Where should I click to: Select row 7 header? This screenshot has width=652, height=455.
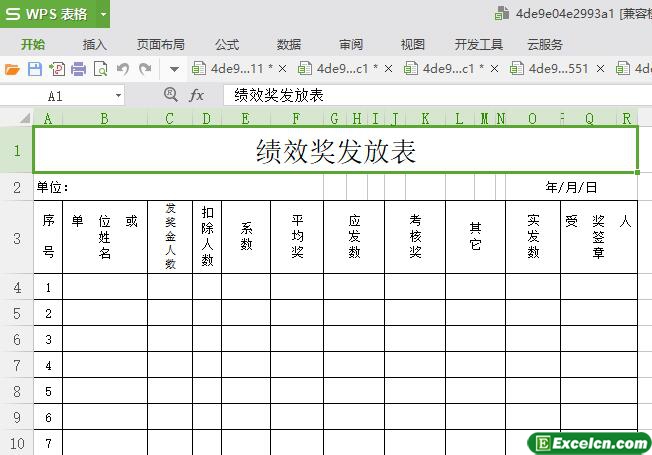(x=17, y=365)
